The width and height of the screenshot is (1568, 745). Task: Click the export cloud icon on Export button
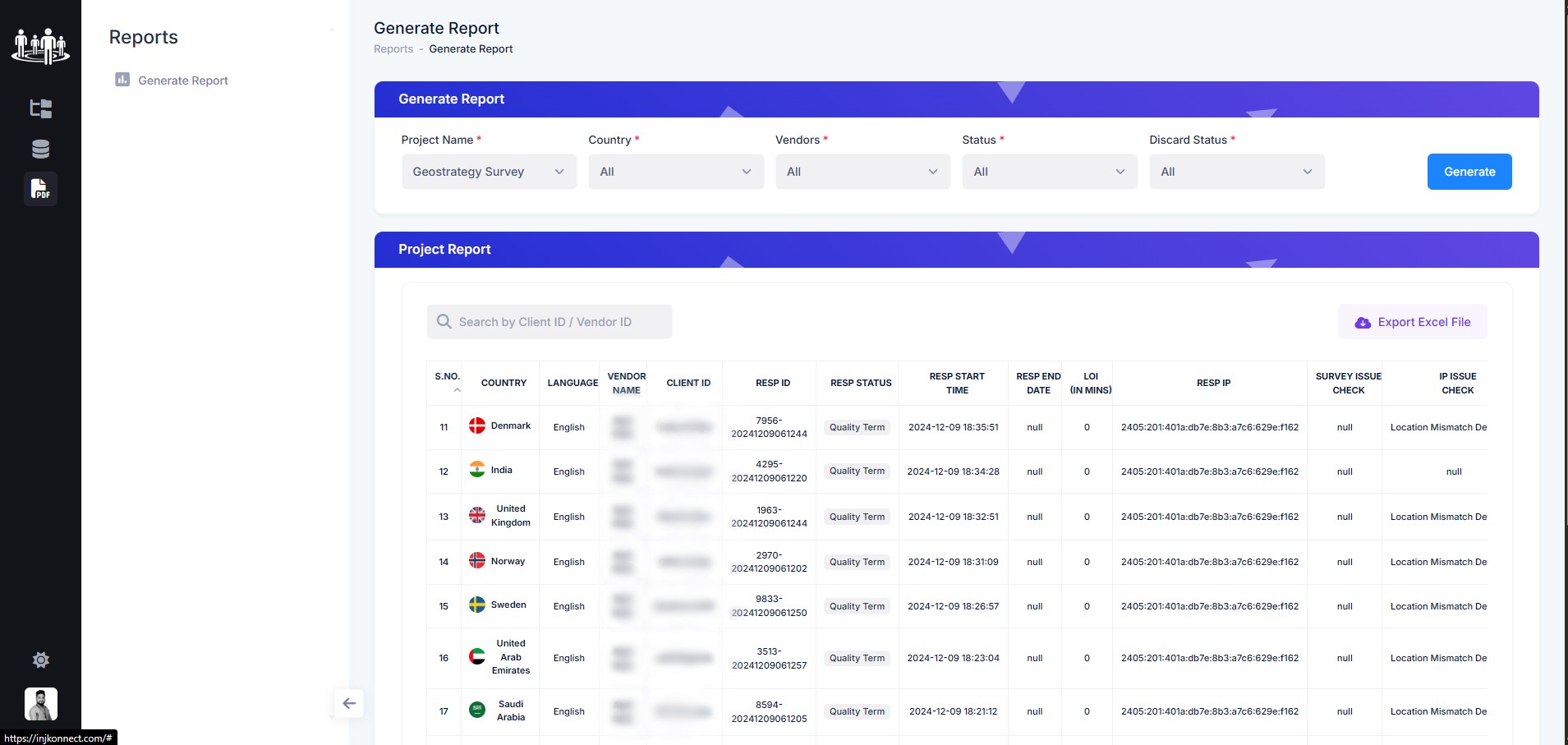[x=1363, y=322]
